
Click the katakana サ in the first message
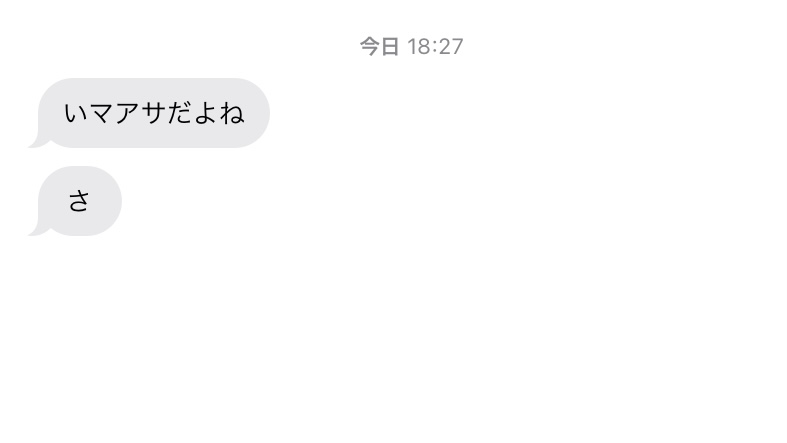click(x=154, y=113)
